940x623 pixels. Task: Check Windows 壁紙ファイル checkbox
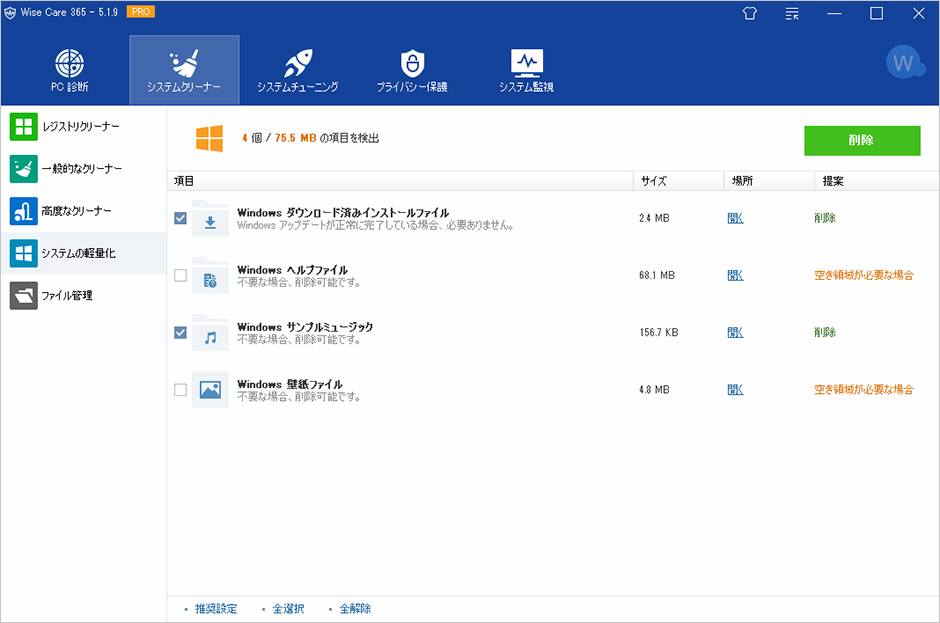tap(180, 390)
